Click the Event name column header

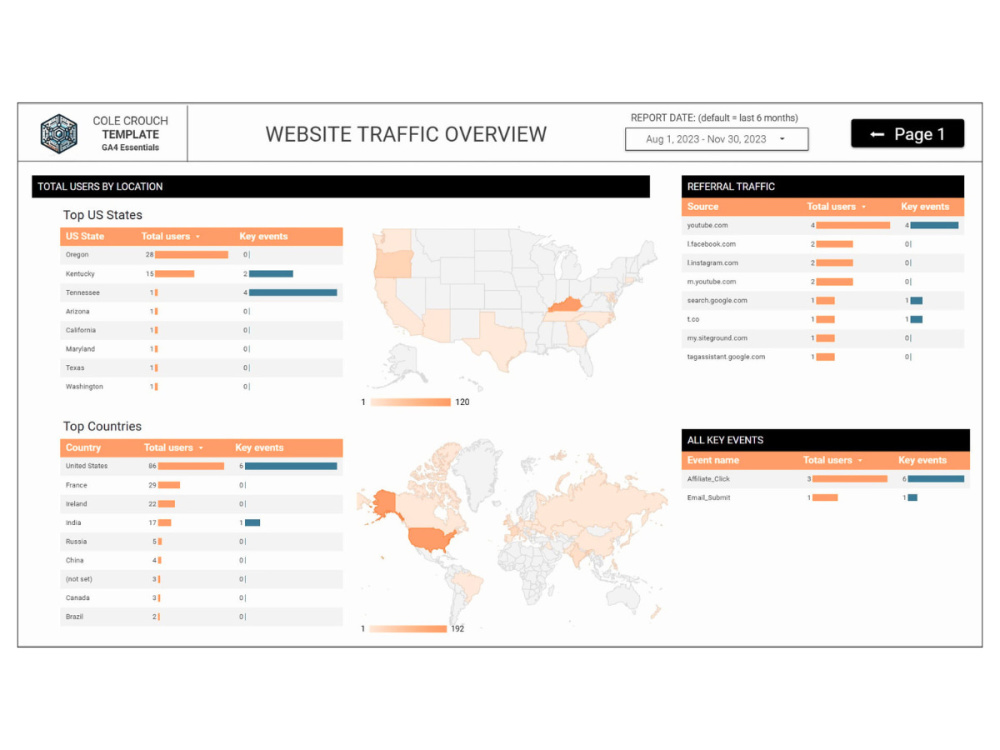[713, 460]
